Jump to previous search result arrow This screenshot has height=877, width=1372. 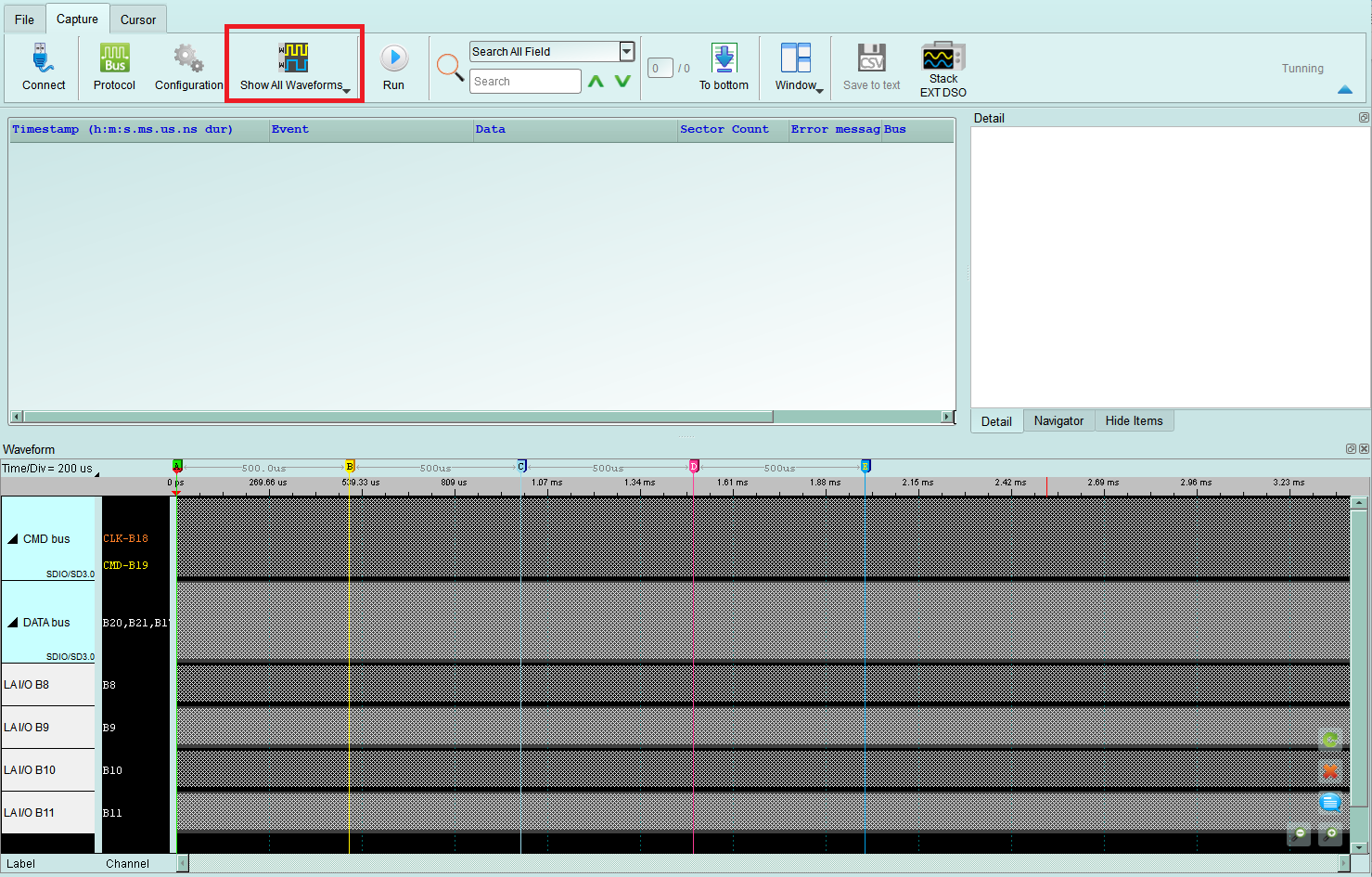point(596,82)
